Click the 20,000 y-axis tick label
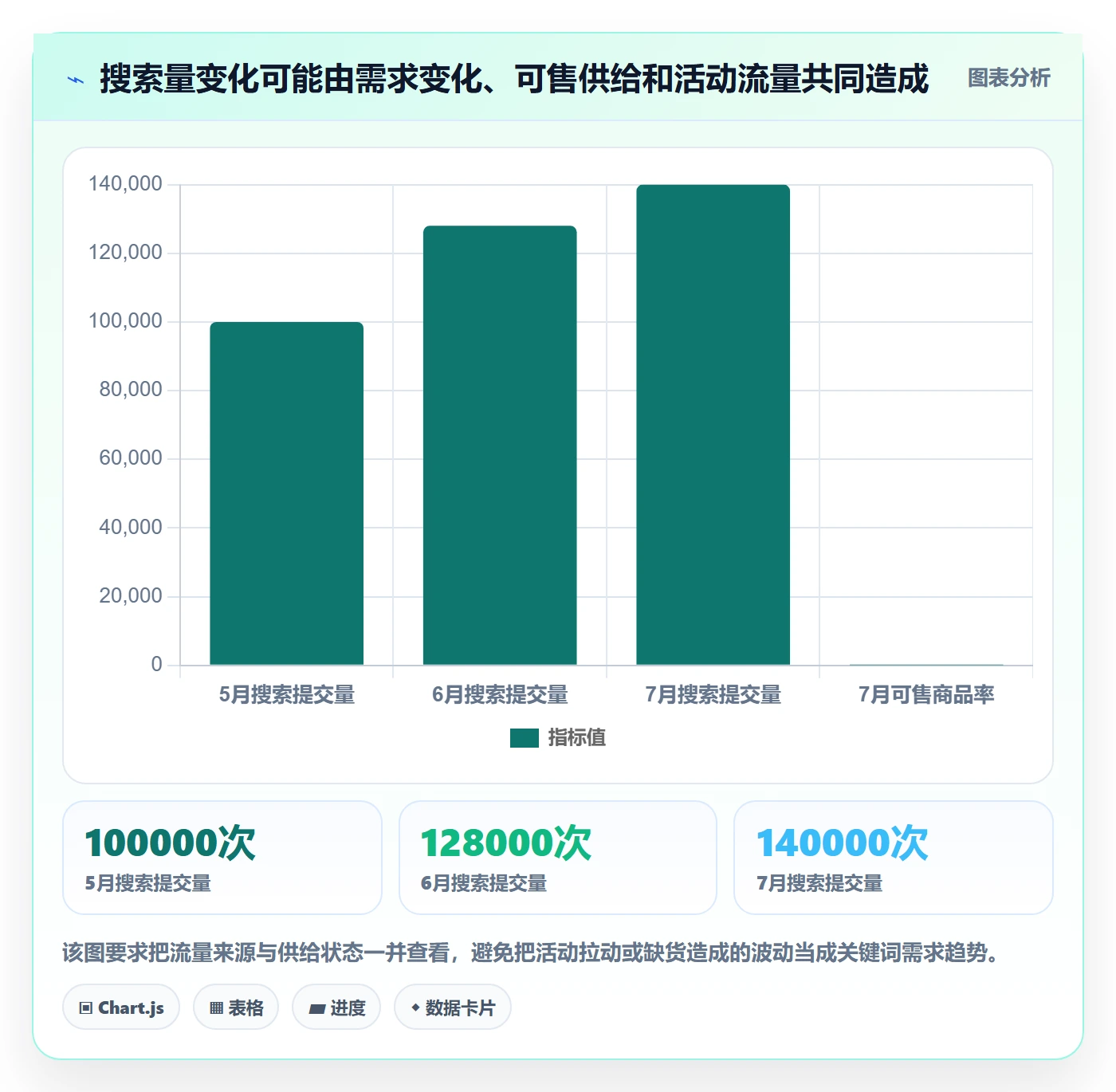The width and height of the screenshot is (1116, 1092). (131, 596)
